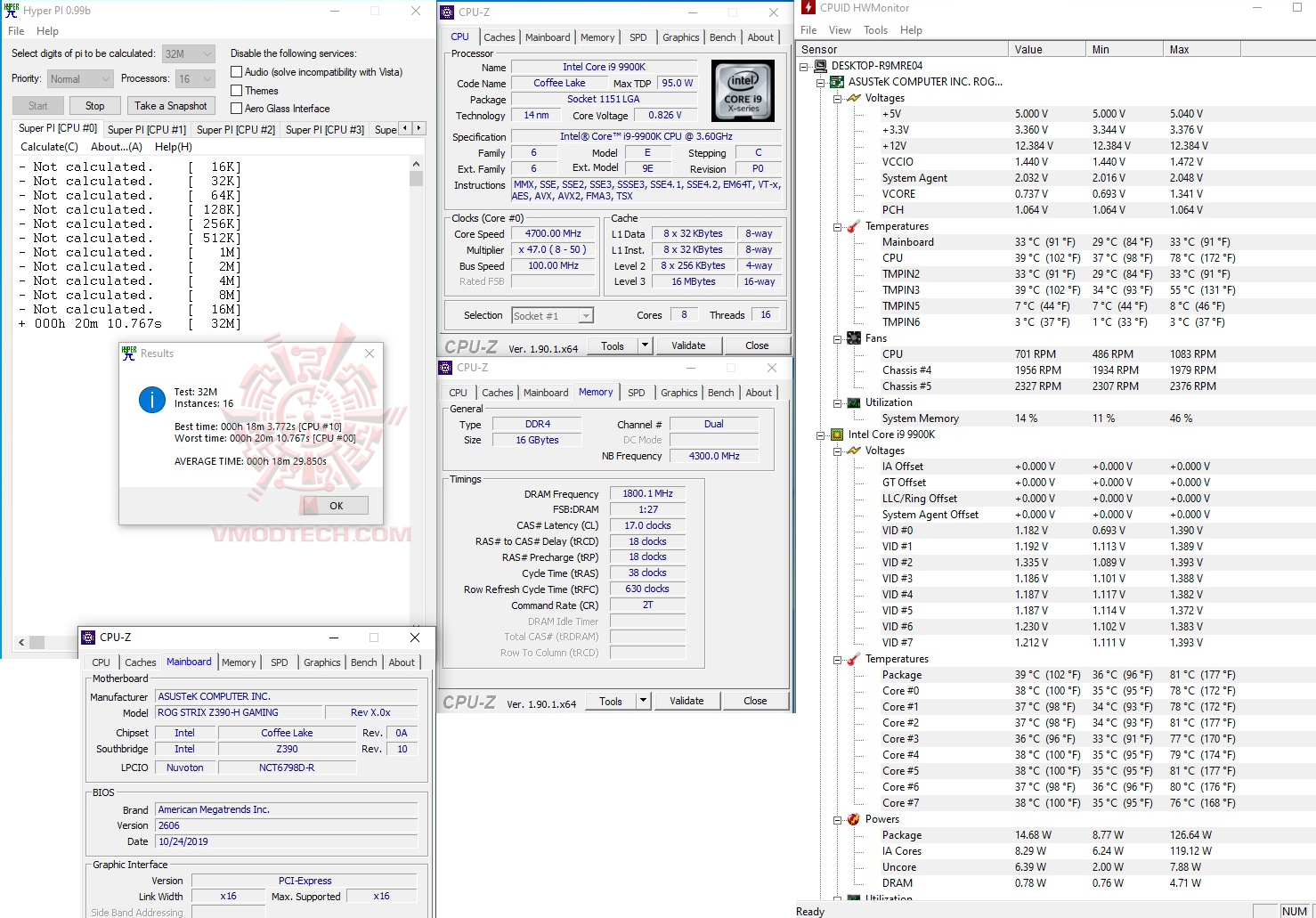Click Validate in the CPU-Z CPU window
Image resolution: width=1316 pixels, height=918 pixels.
688,345
